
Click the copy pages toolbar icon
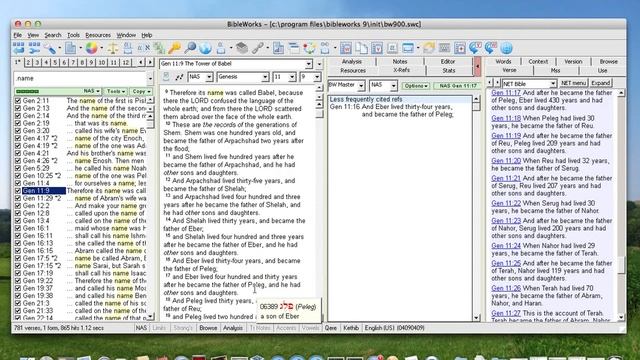point(362,48)
